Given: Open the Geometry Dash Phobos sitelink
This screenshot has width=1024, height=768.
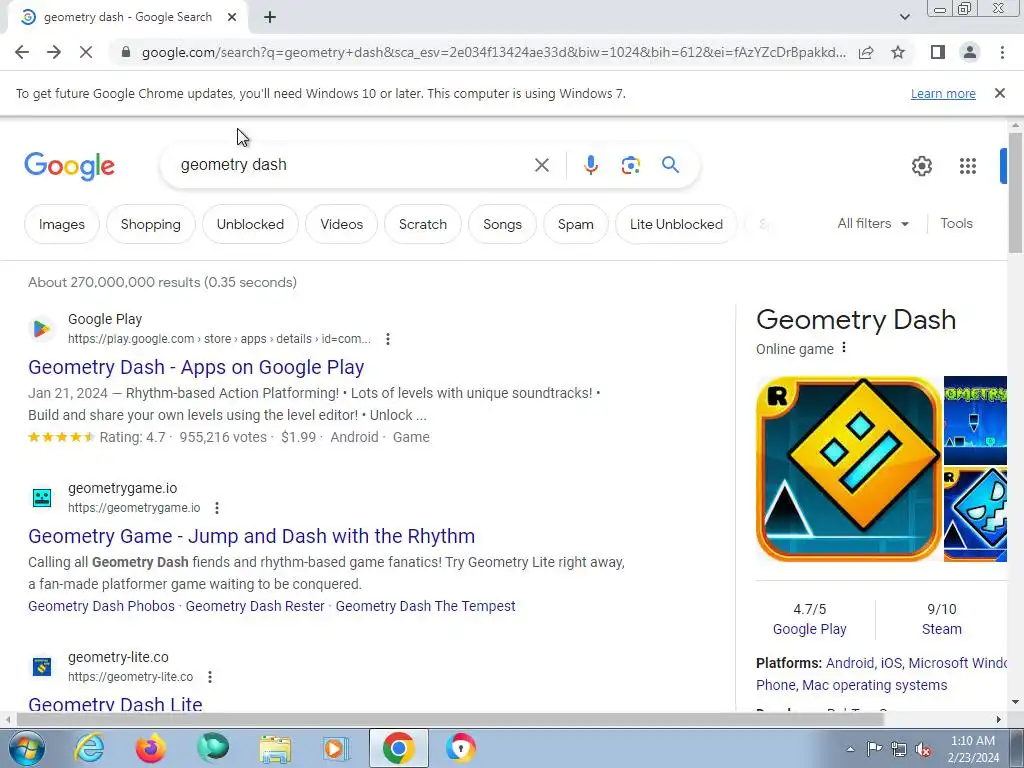Looking at the screenshot, I should point(101,606).
